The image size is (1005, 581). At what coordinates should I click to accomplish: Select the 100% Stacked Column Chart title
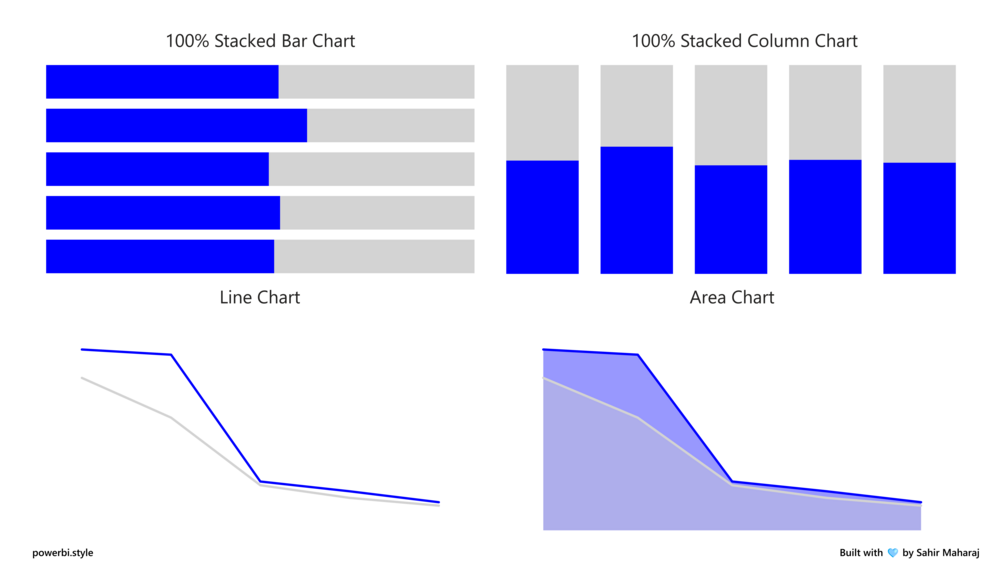click(x=744, y=41)
